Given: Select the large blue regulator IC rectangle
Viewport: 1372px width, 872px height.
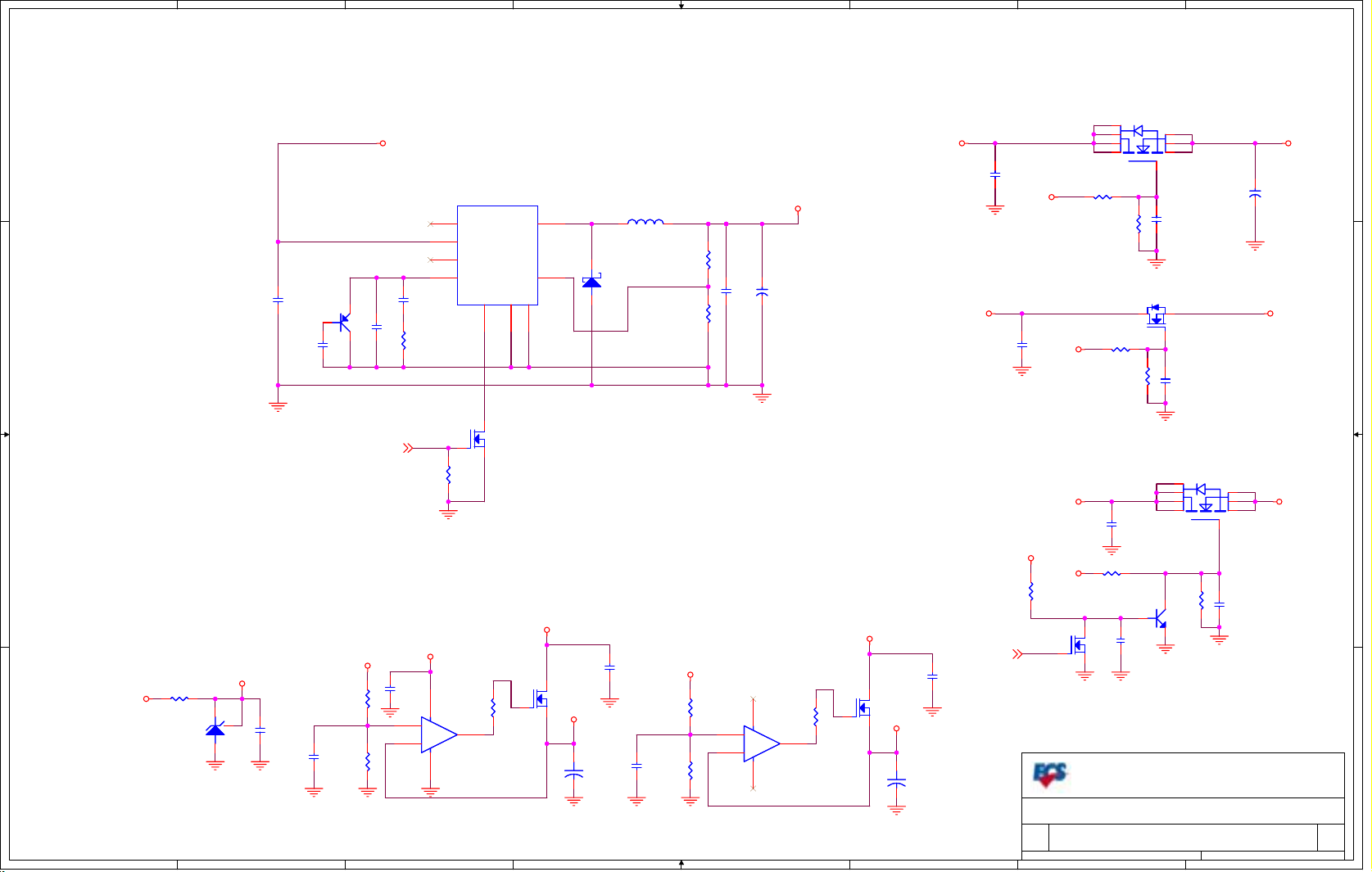Looking at the screenshot, I should tap(497, 255).
